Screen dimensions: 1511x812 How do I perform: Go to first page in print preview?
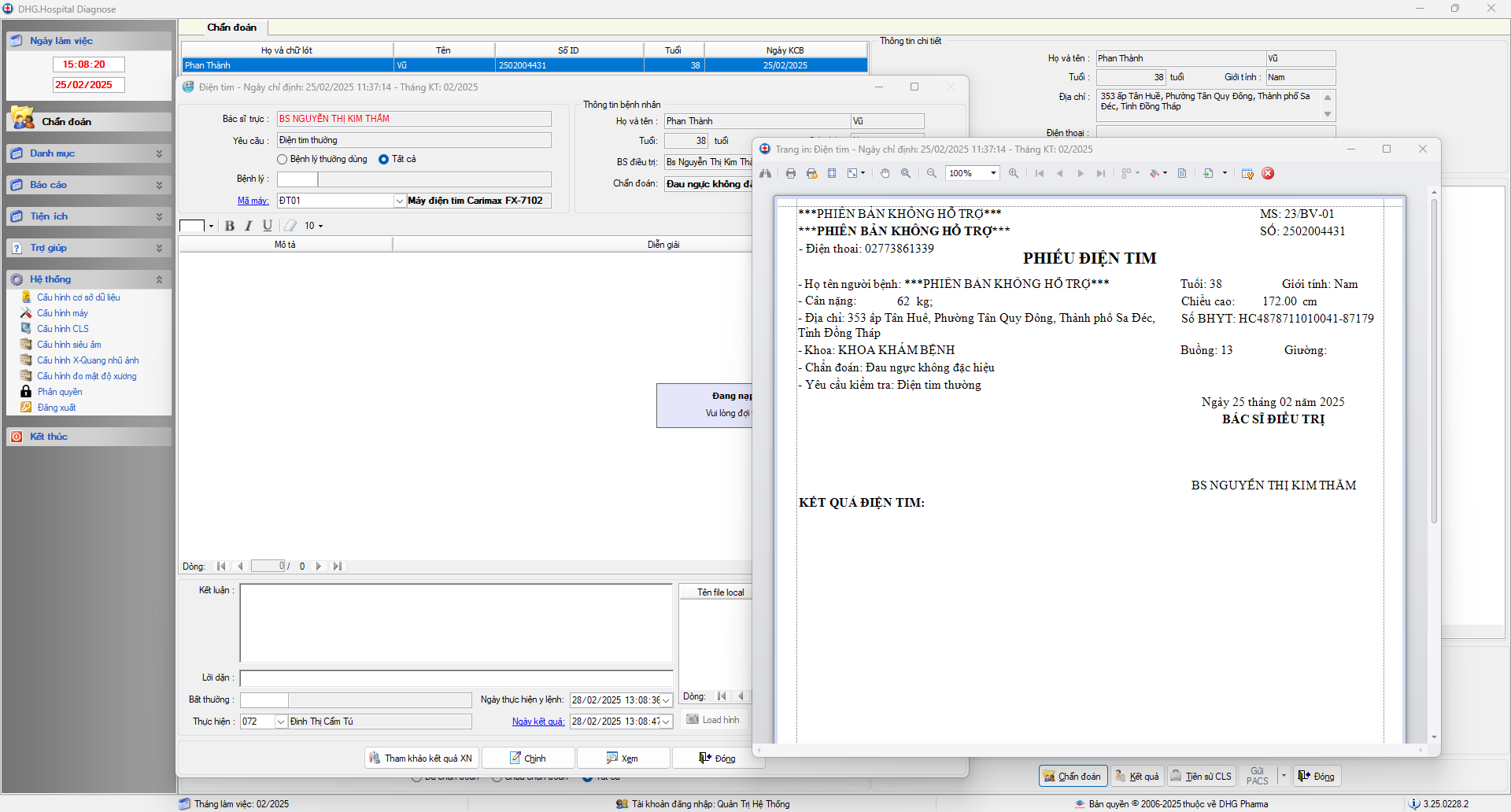point(1040,173)
